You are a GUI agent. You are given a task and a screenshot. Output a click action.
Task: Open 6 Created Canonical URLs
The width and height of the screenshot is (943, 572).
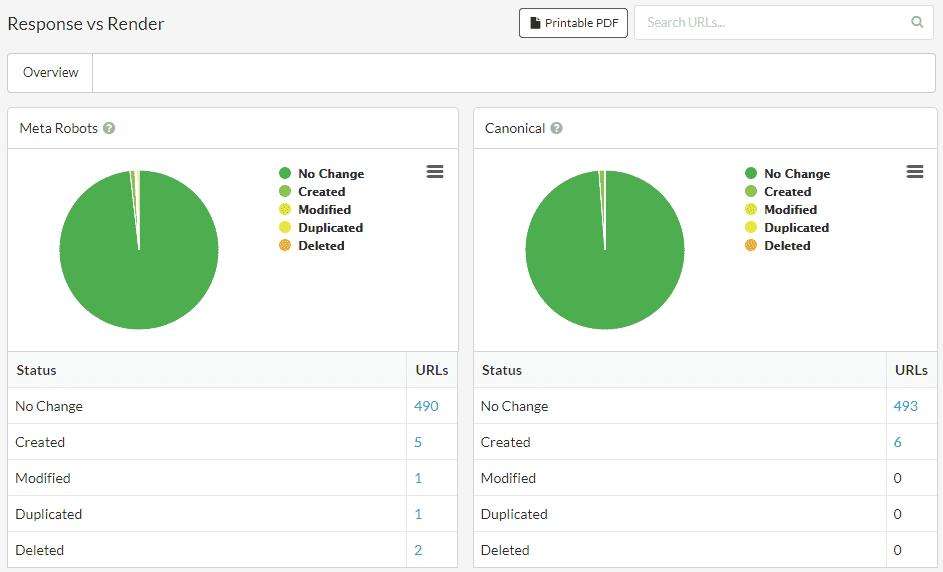pos(898,442)
